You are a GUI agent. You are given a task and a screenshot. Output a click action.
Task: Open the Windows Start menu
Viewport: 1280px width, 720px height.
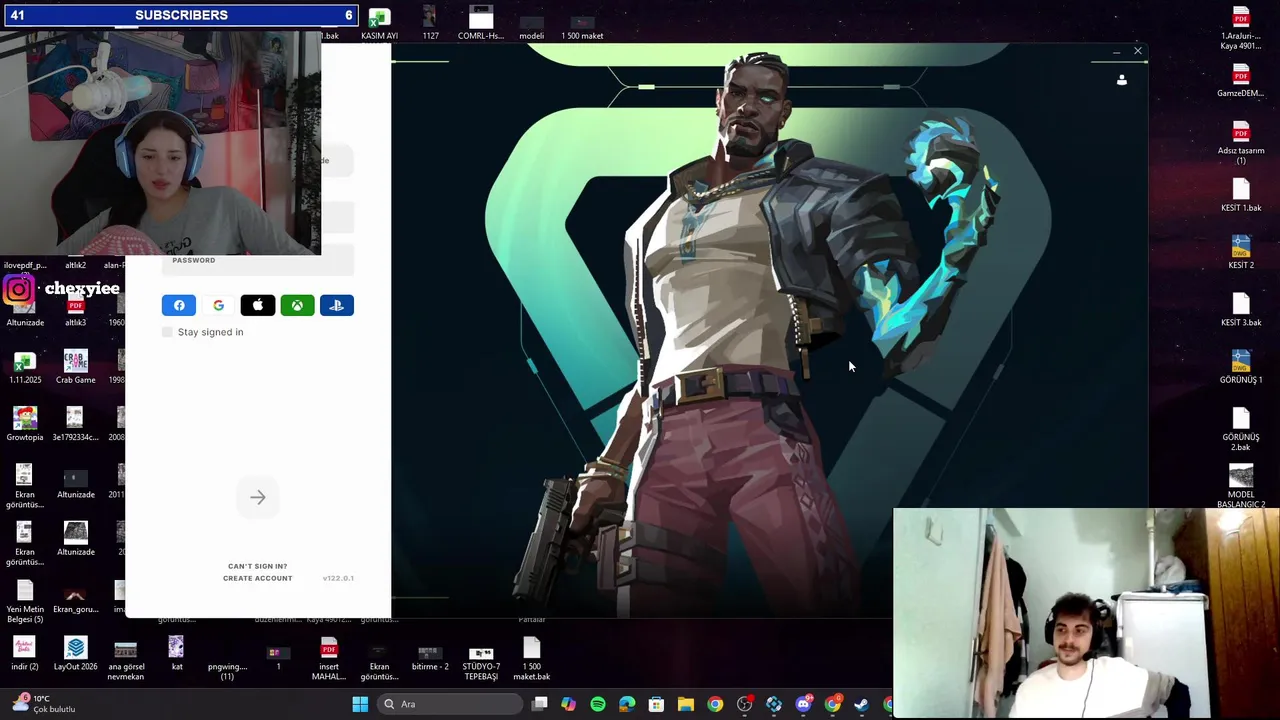(360, 704)
